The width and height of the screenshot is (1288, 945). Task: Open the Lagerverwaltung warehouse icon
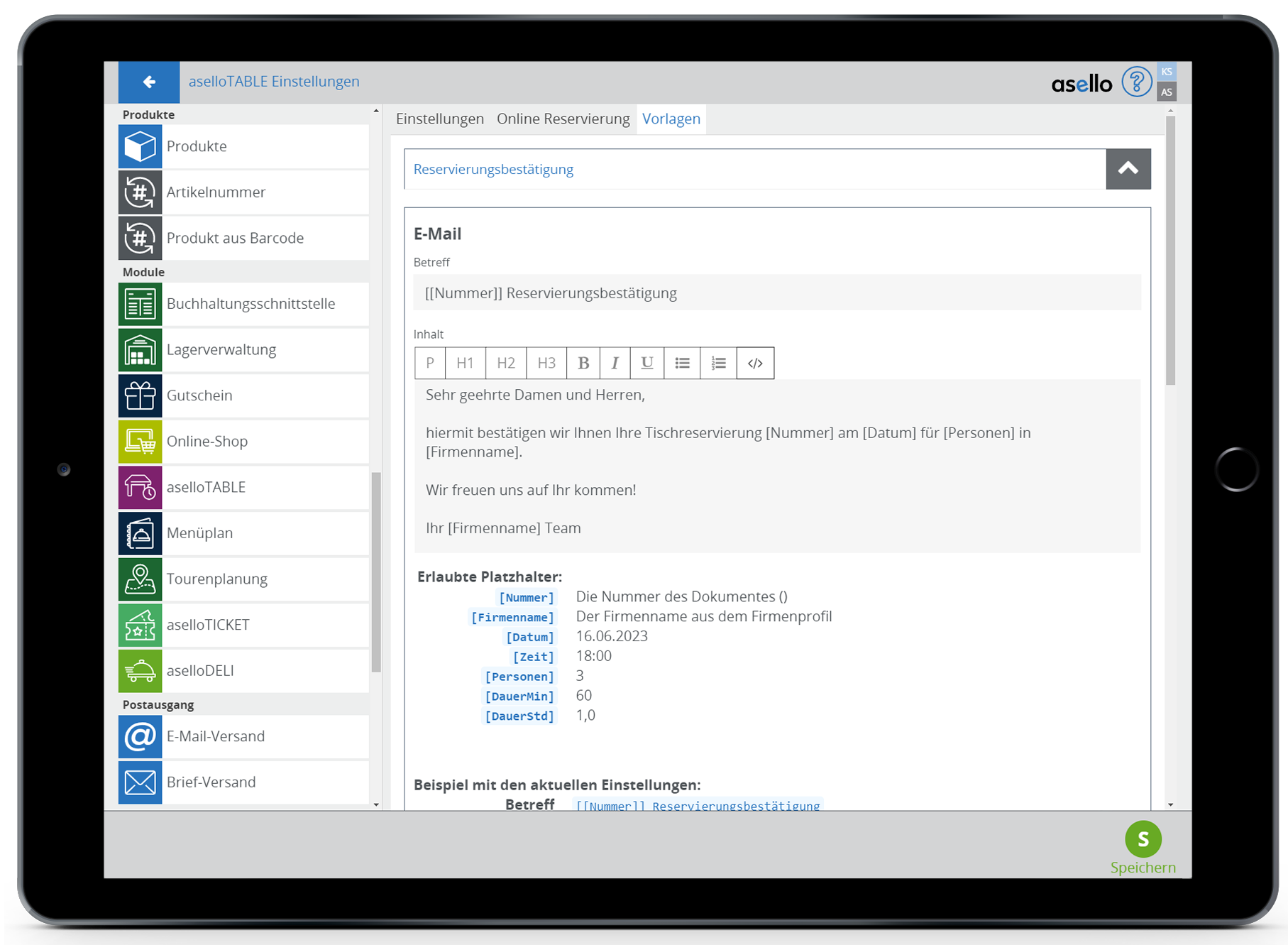141,350
